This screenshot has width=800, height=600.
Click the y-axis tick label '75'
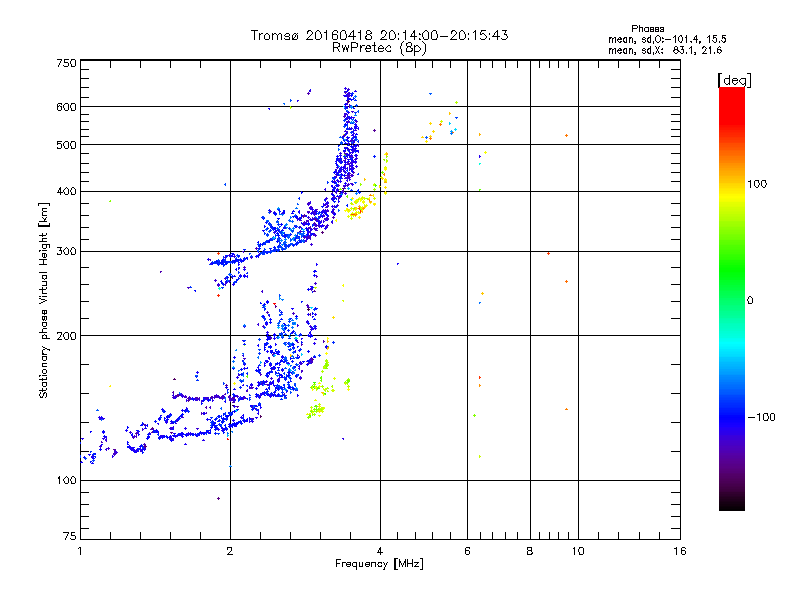click(70, 536)
